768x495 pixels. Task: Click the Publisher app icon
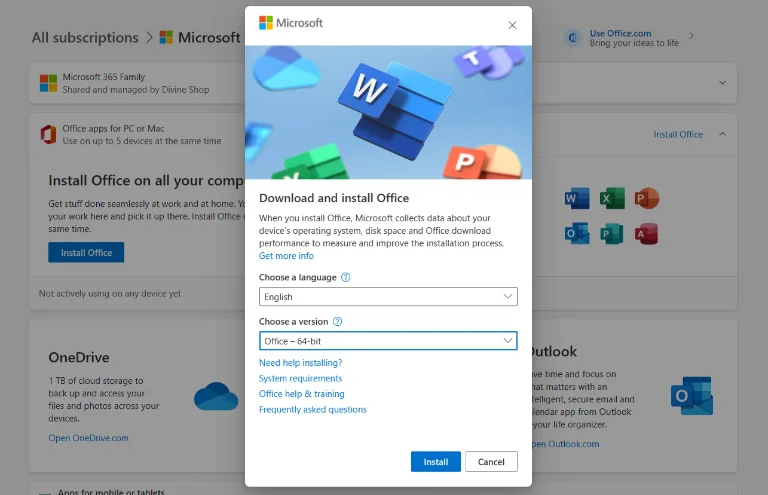point(612,234)
